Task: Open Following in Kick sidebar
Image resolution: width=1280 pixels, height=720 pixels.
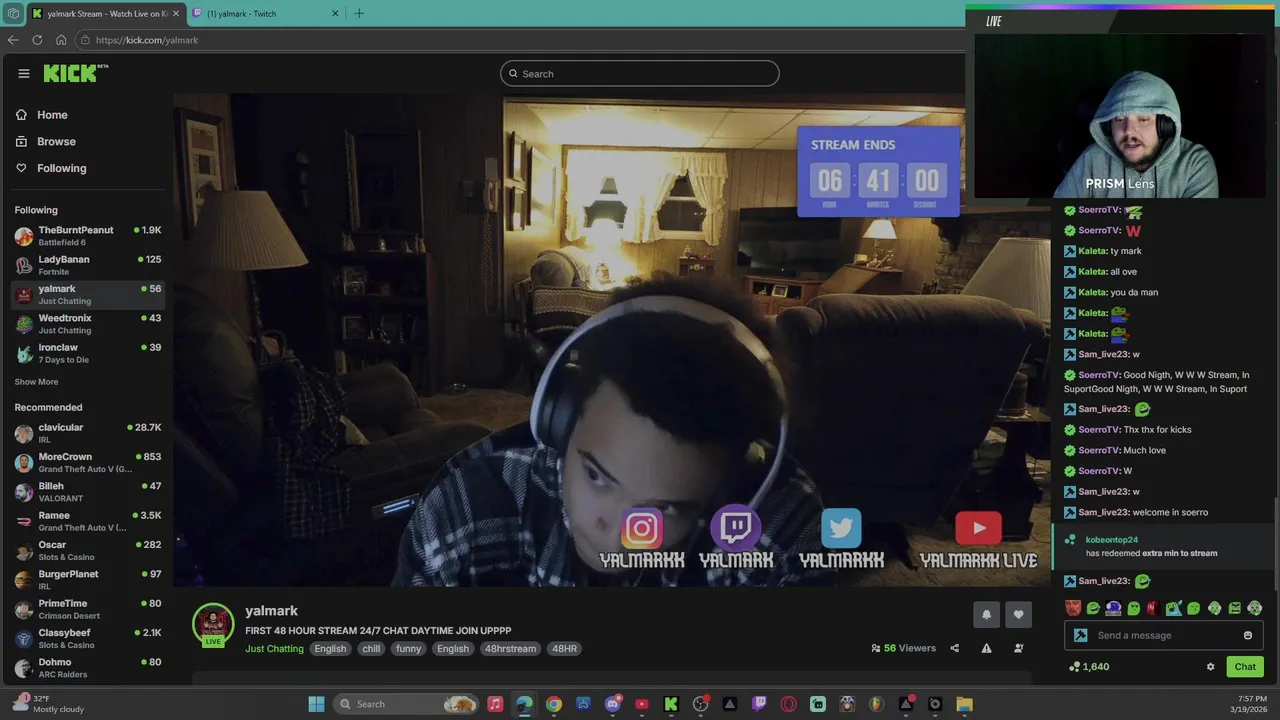Action: pyautogui.click(x=61, y=168)
